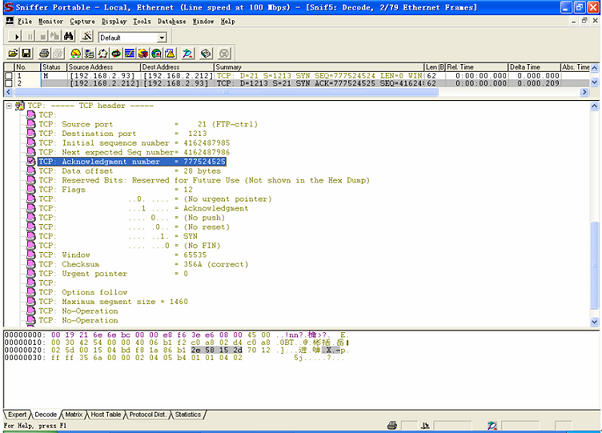Open the Capture menu
The height and width of the screenshot is (433, 602).
(82, 20)
